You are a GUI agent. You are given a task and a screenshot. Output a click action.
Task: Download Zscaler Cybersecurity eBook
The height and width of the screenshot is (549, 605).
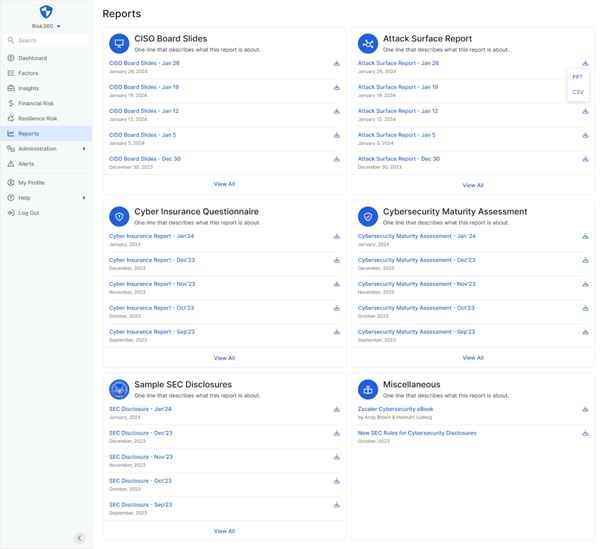click(586, 409)
